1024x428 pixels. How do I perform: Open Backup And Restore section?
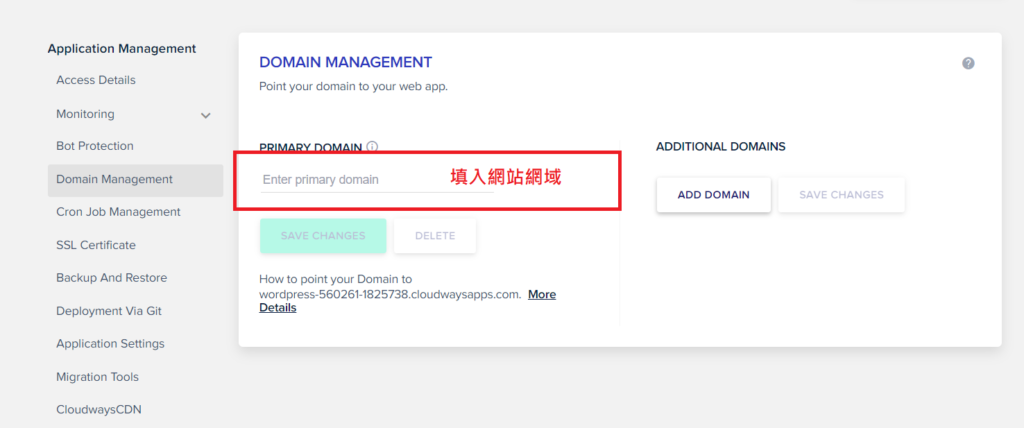click(x=111, y=278)
